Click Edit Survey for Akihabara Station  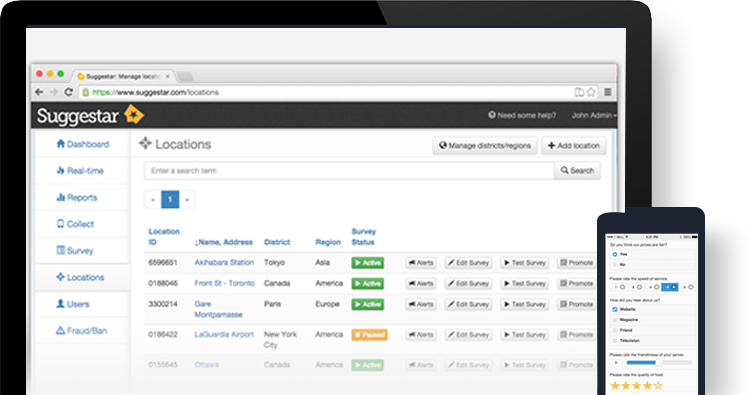(x=468, y=263)
